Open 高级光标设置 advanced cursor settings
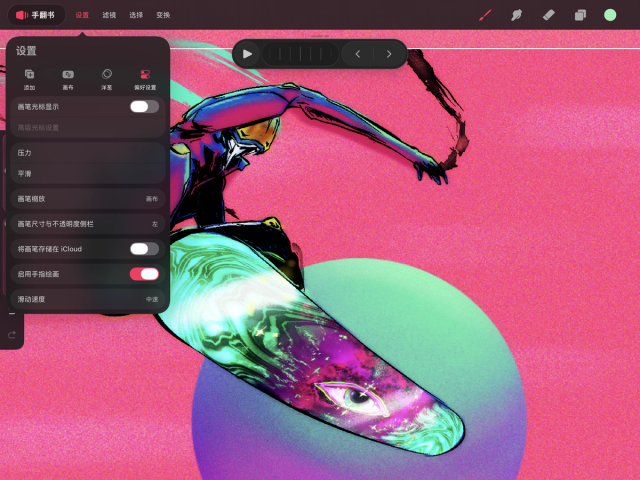This screenshot has height=480, width=640. click(x=87, y=128)
